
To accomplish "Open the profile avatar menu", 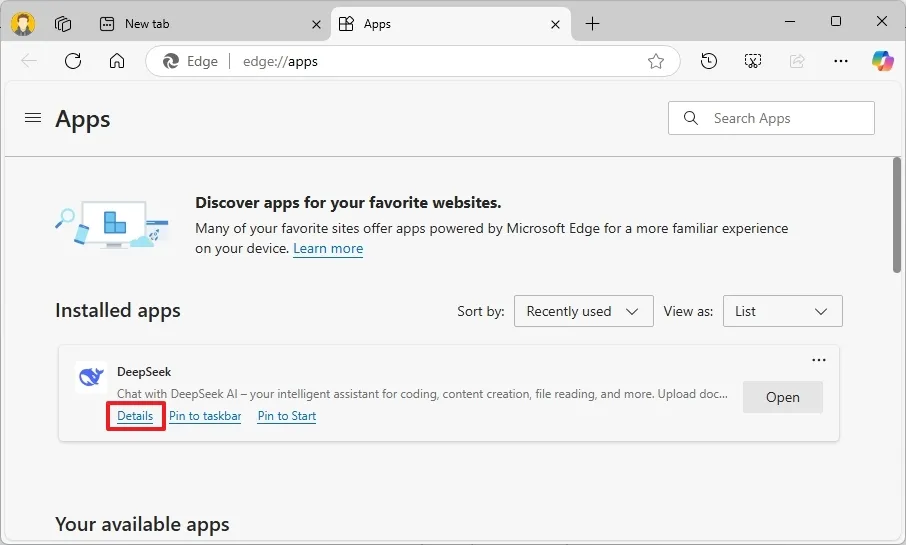I will coord(23,24).
